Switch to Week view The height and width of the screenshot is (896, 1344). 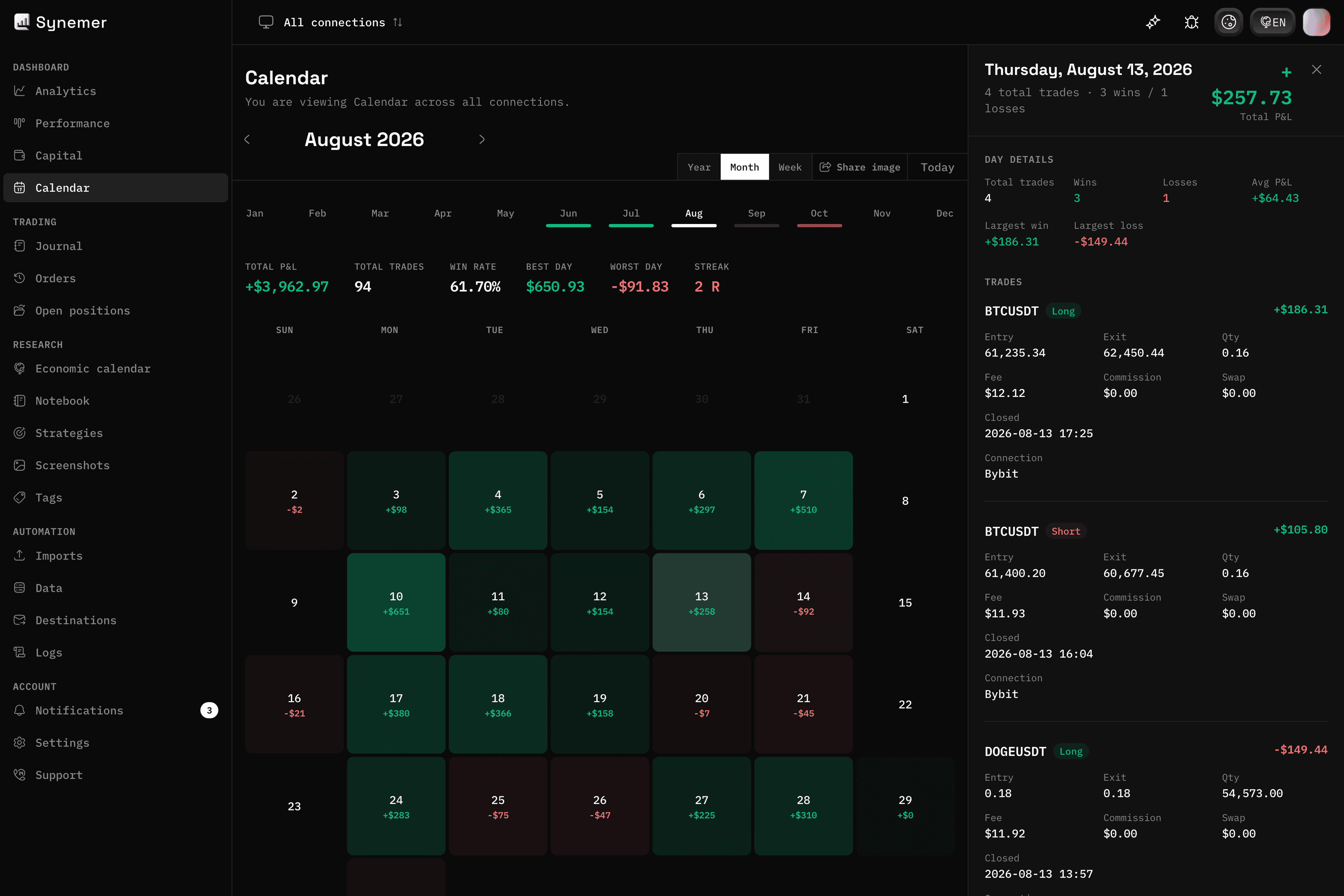pyautogui.click(x=790, y=167)
